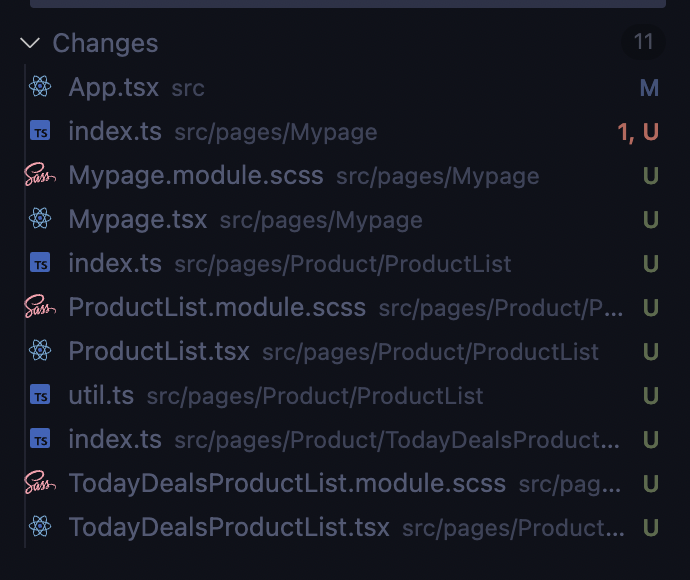Click Sass icon next to Mypage.module.scss
690x580 pixels.
point(40,175)
